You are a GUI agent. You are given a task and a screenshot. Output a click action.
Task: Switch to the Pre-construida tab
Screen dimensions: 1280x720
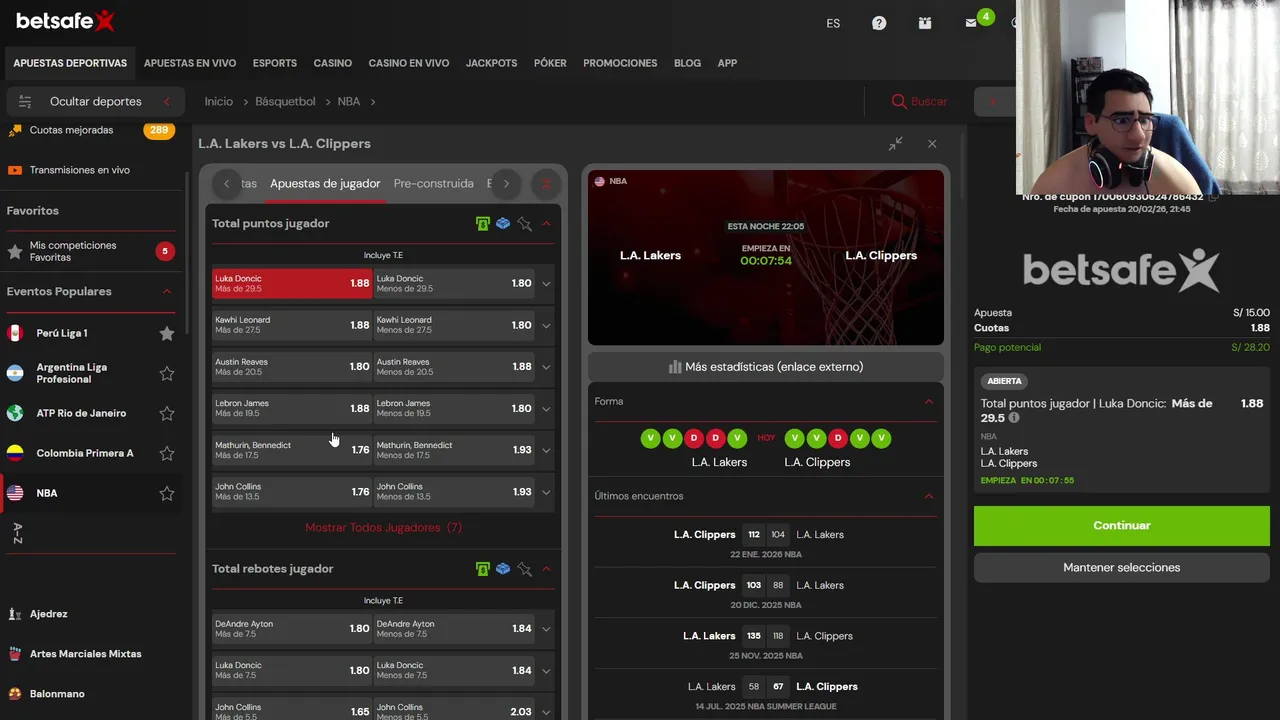[x=434, y=184]
